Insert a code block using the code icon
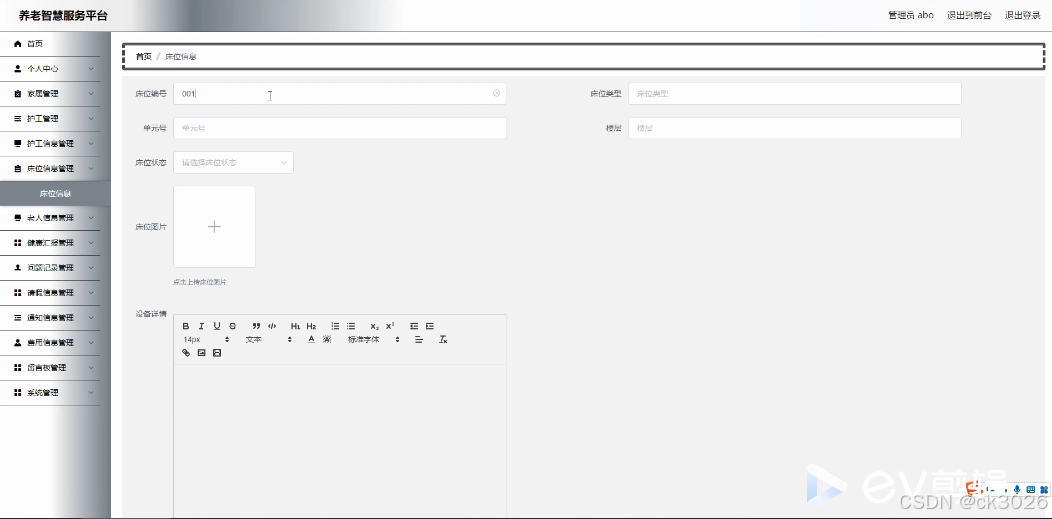The width and height of the screenshot is (1052, 519). 272,326
